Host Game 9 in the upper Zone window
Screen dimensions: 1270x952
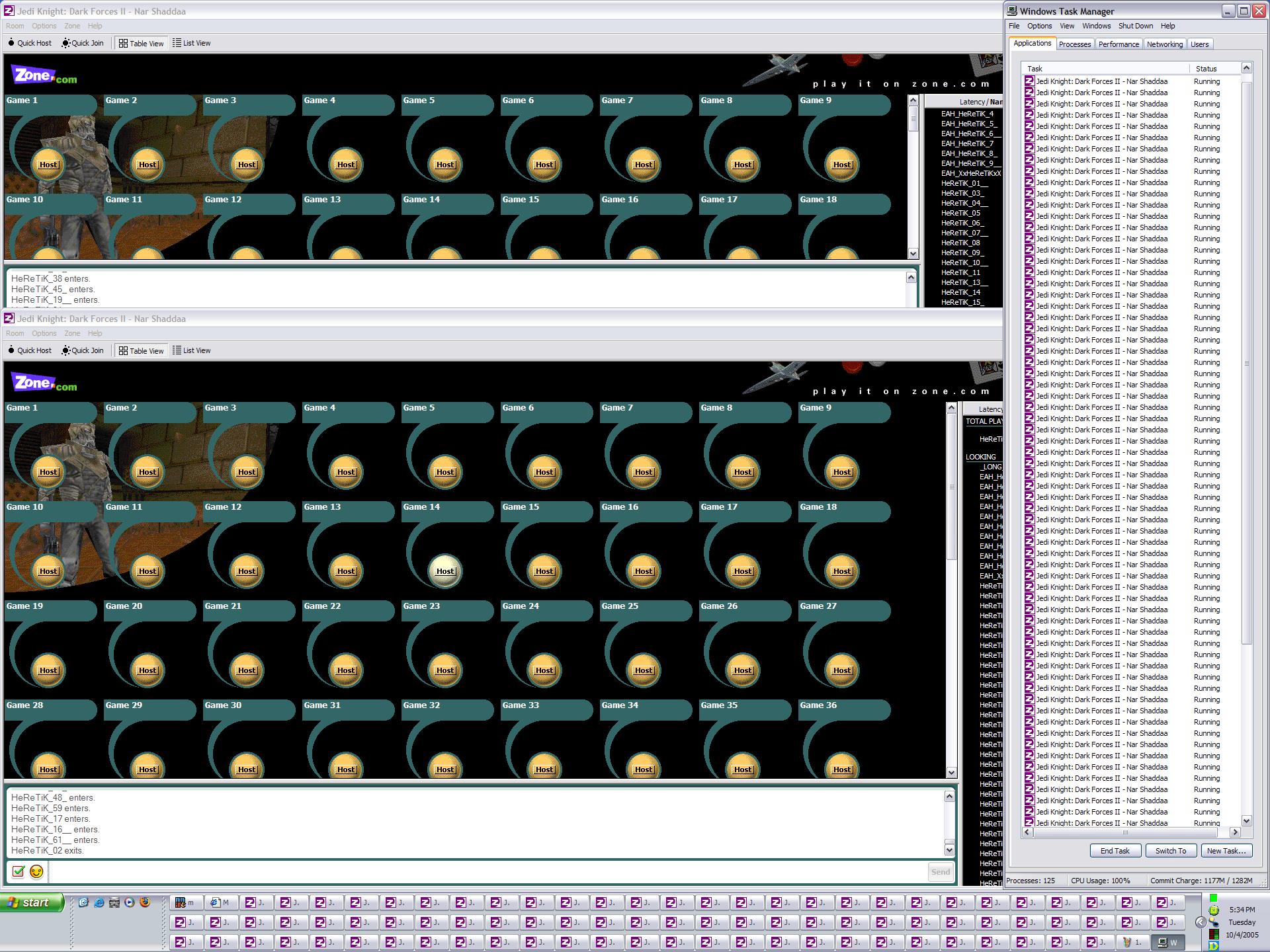(x=842, y=165)
